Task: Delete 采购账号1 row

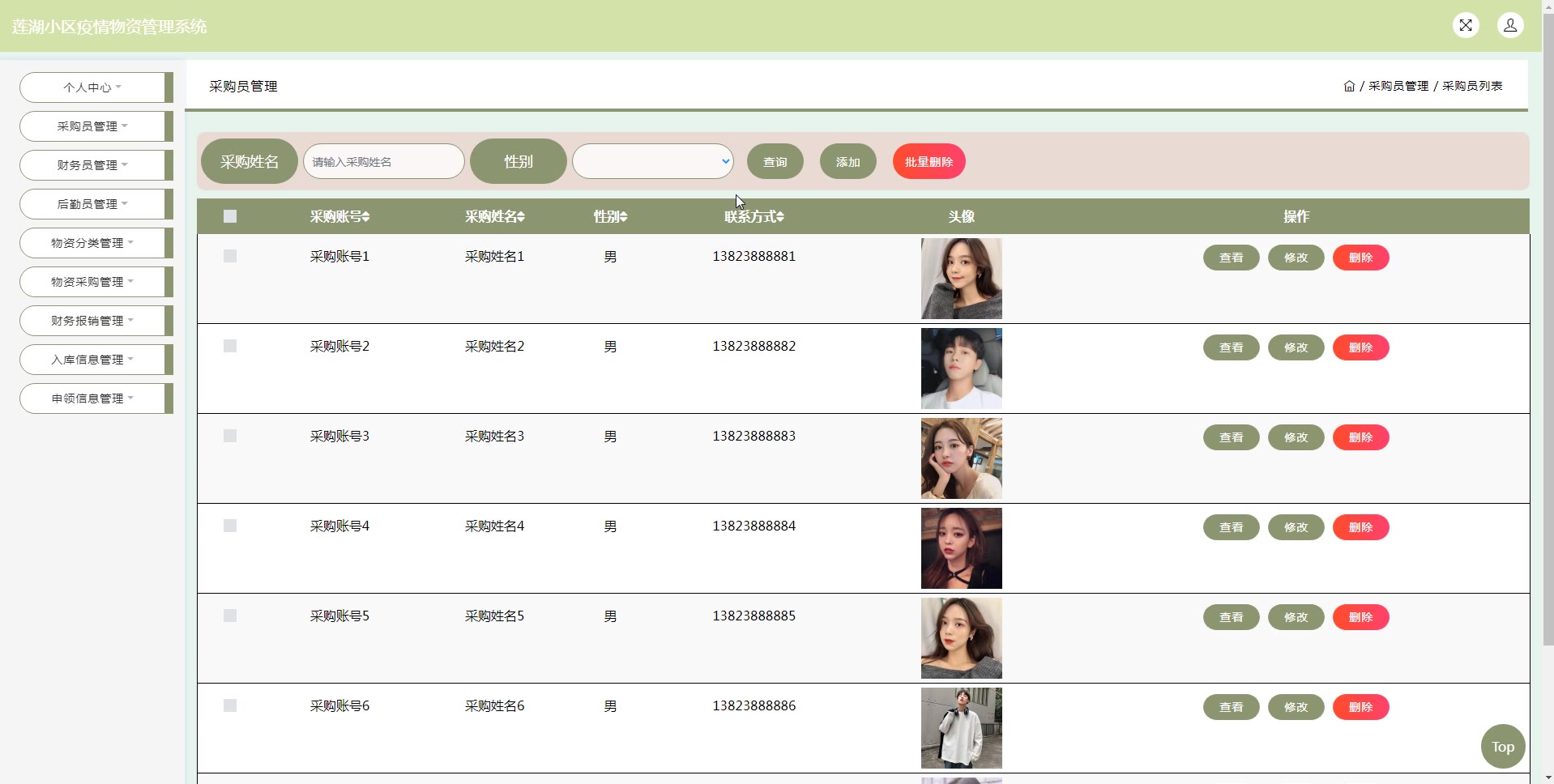Action: 1361,258
